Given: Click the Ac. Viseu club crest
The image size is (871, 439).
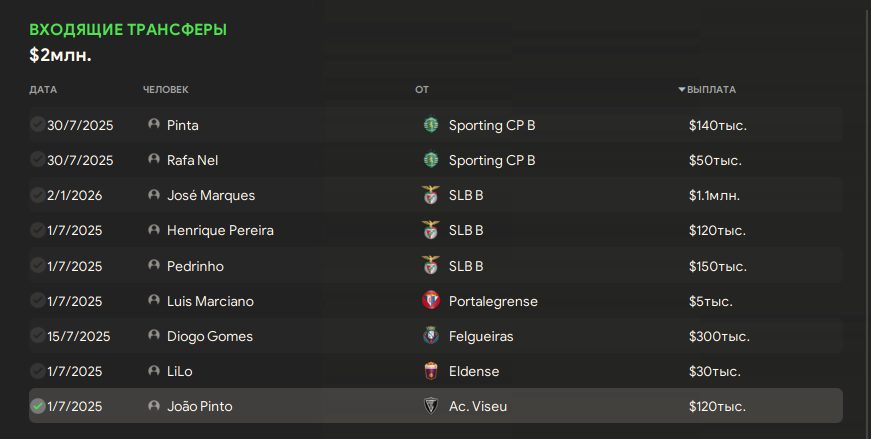Looking at the screenshot, I should (x=431, y=406).
